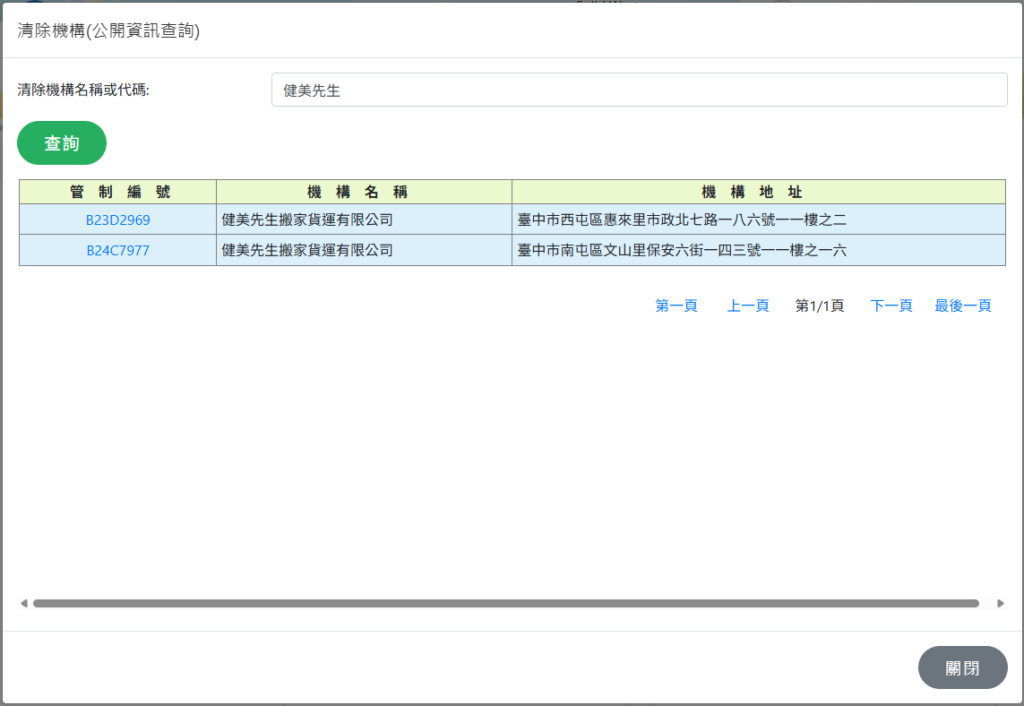
Task: Click the horizontal scrollbar thumb
Action: click(505, 604)
